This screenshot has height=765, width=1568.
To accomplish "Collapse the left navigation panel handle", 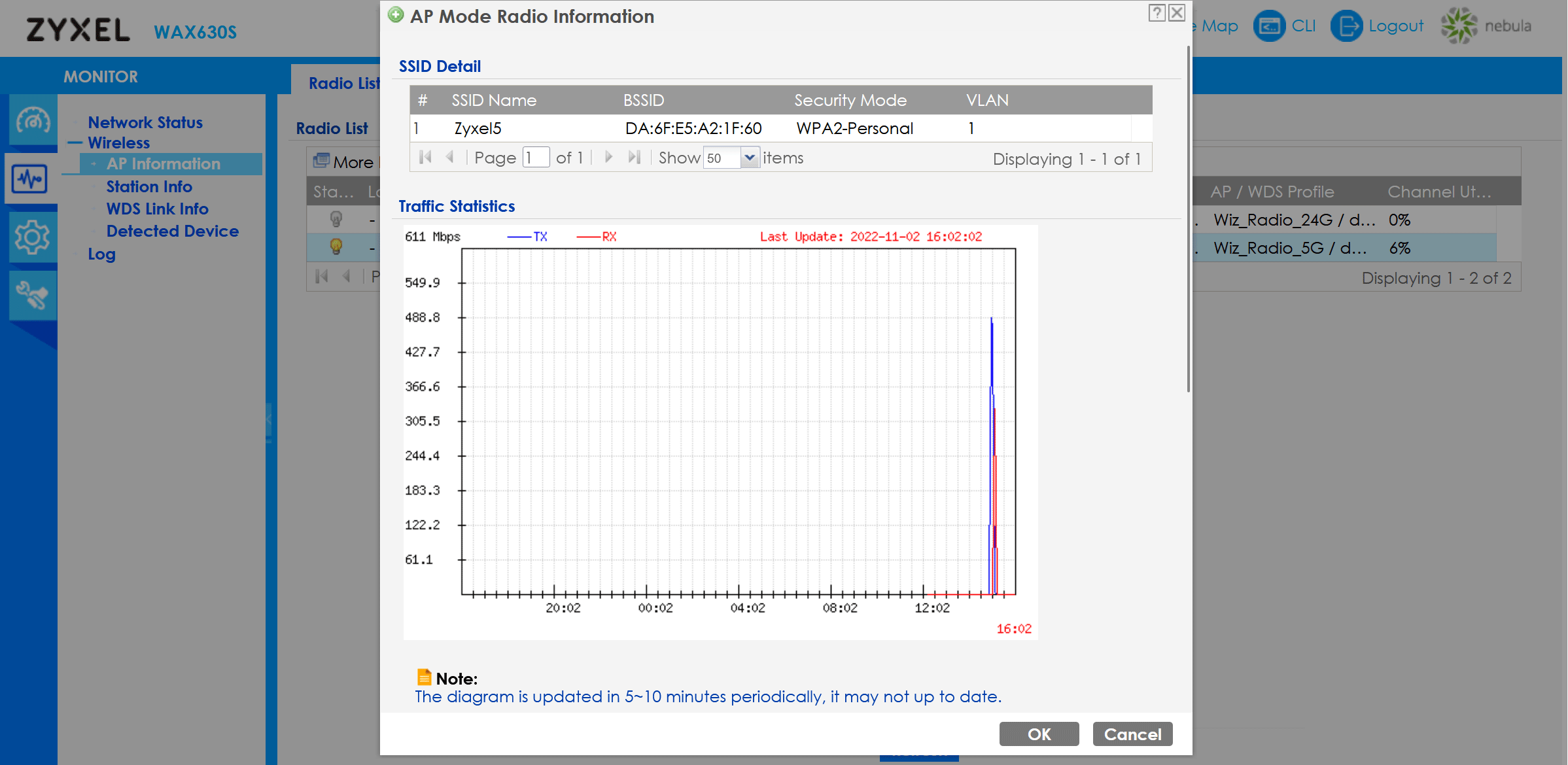I will pos(268,418).
